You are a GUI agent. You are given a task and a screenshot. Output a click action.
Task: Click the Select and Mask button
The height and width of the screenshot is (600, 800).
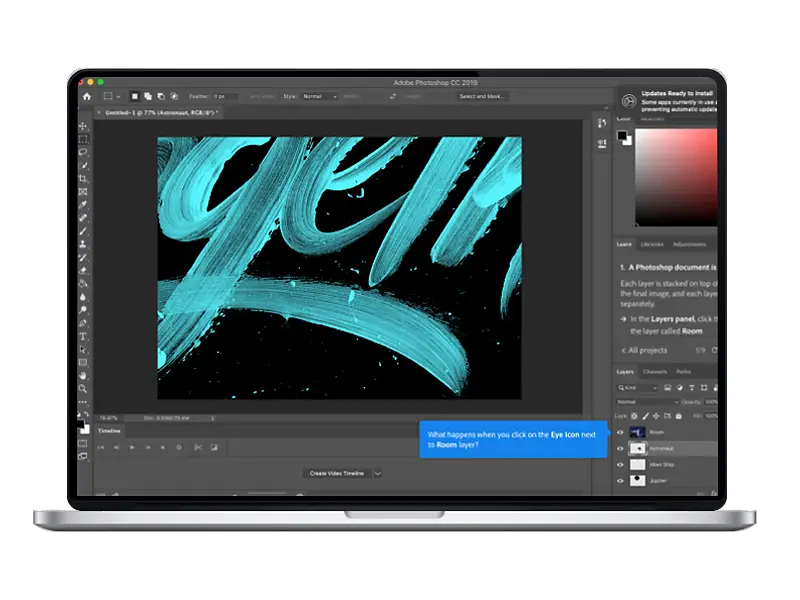click(x=481, y=96)
